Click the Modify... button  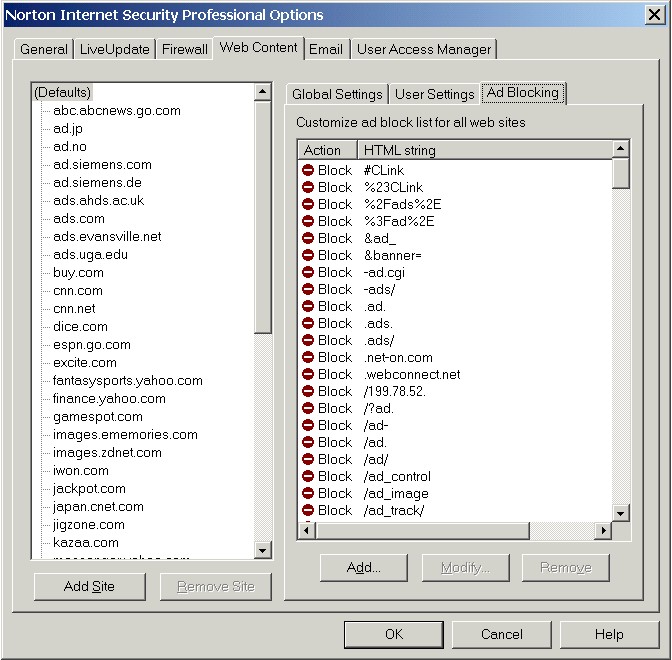465,567
